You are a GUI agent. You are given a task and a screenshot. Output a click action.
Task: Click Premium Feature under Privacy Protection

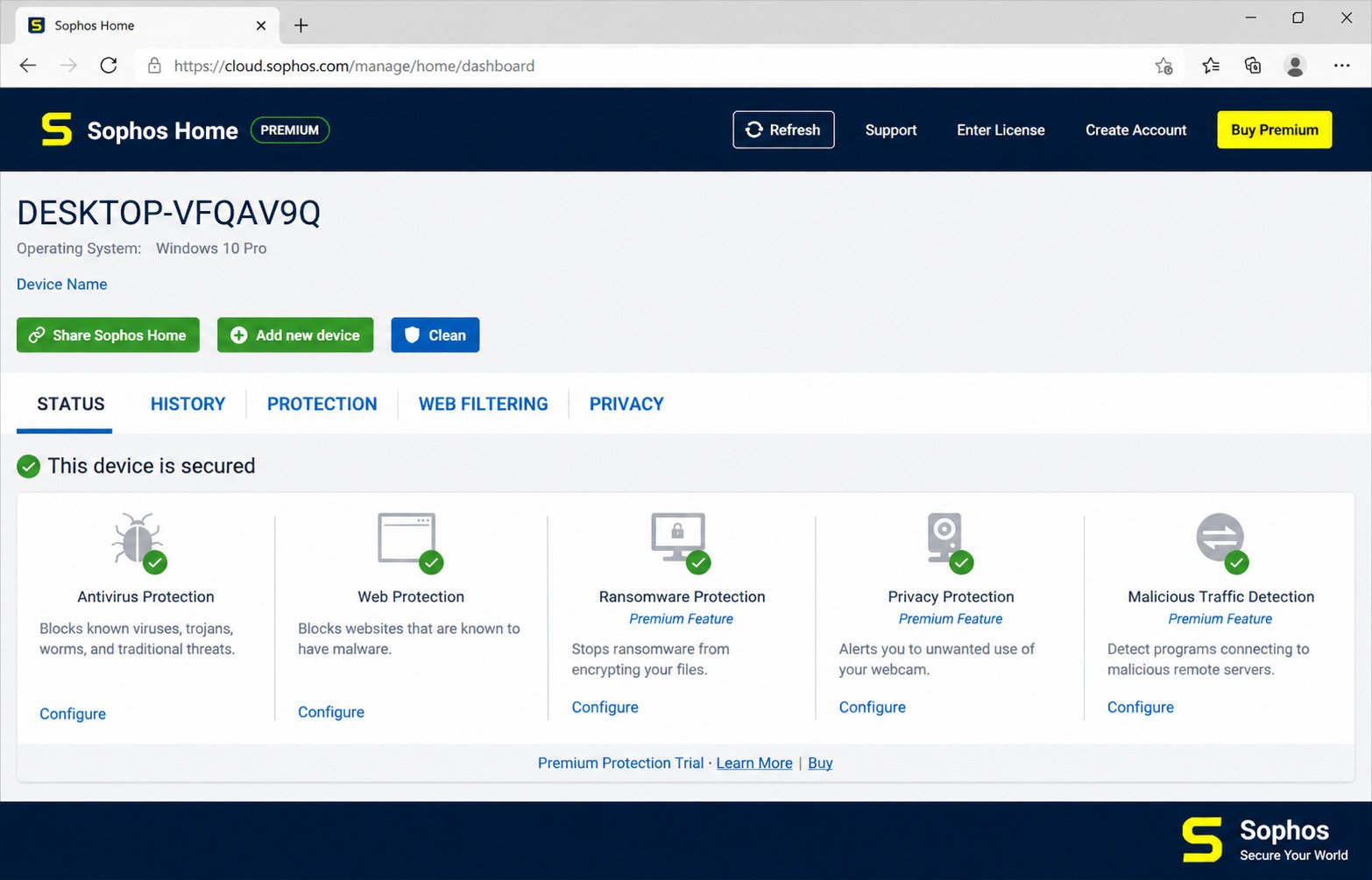pos(950,618)
